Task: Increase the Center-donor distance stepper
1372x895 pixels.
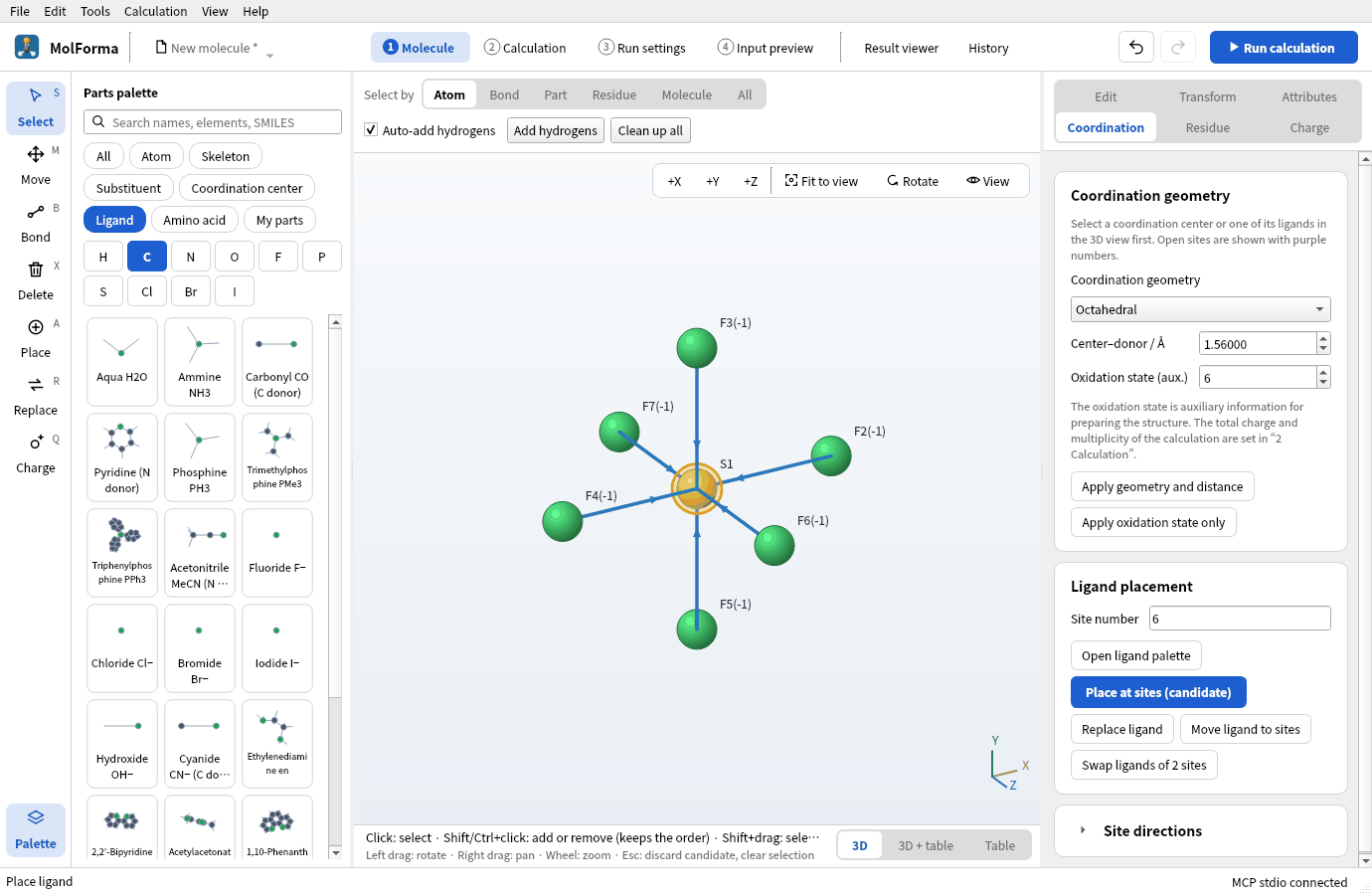Action: pos(1323,338)
